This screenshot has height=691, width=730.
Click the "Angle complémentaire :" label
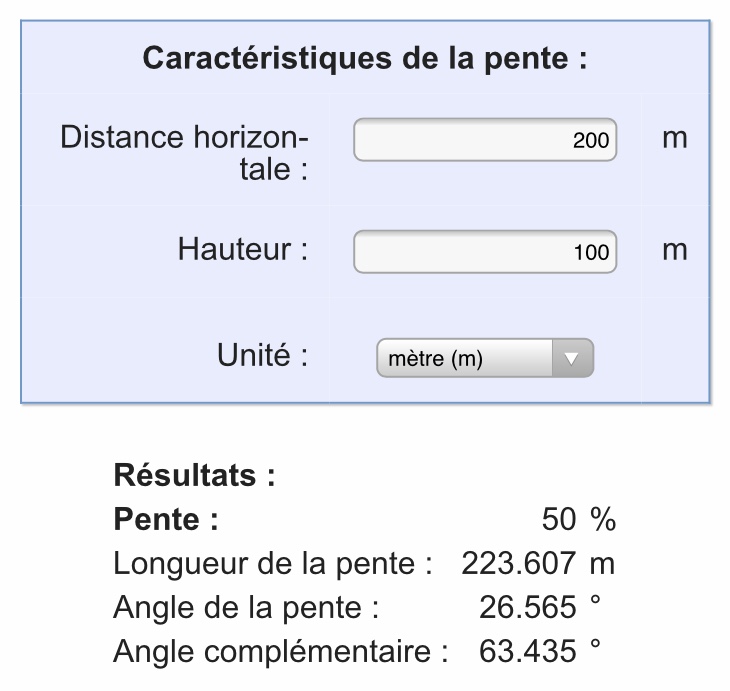click(x=280, y=652)
